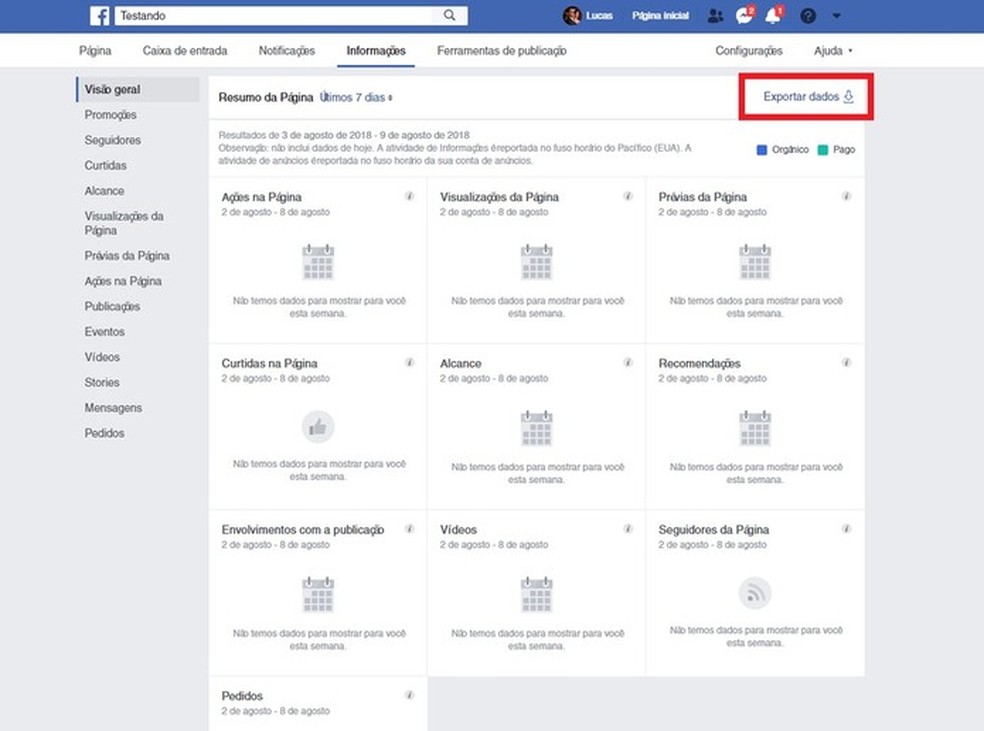The image size is (984, 731).
Task: Open the quick help question icon
Action: click(808, 16)
